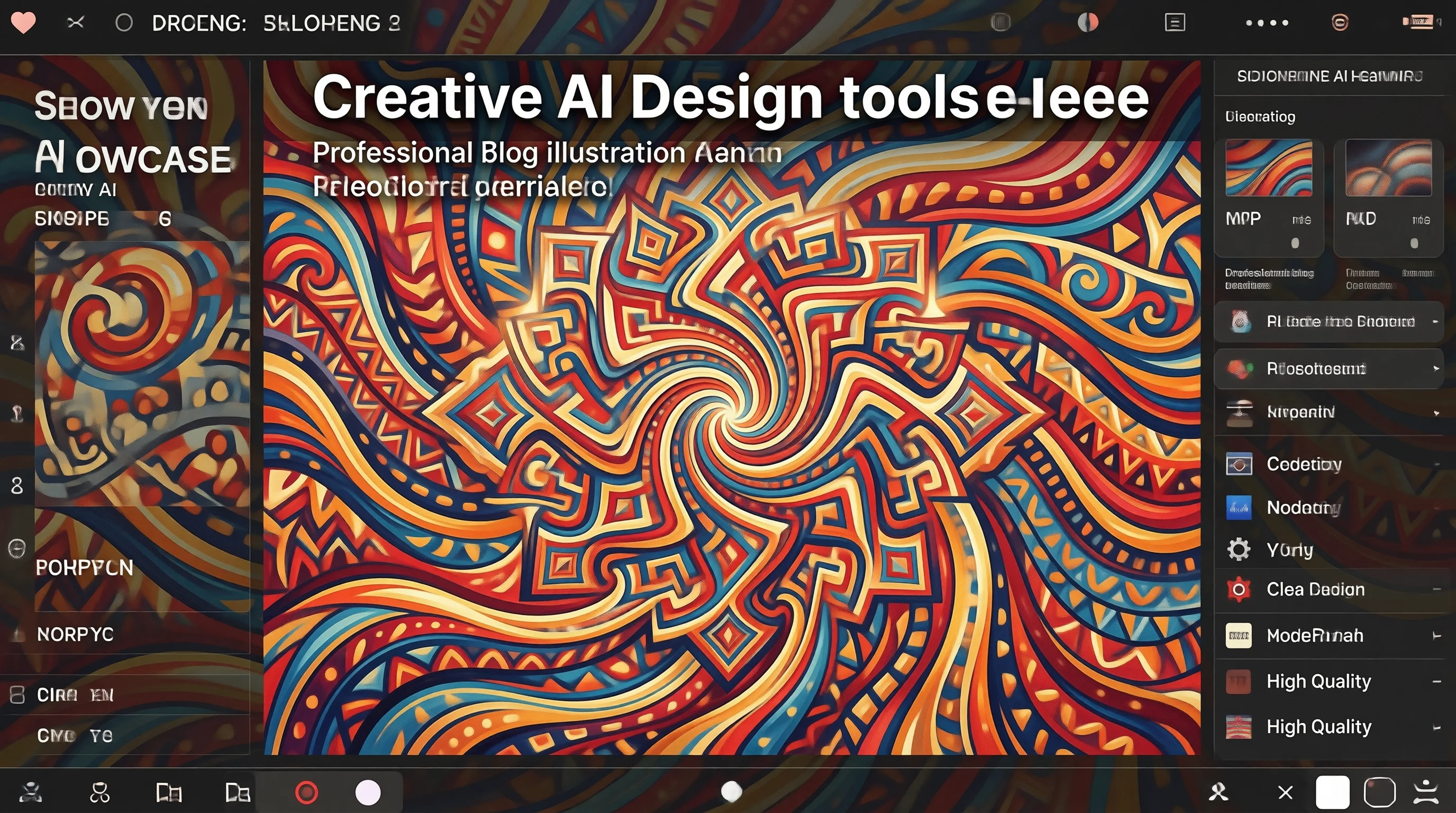This screenshot has width=1456, height=813.
Task: Click the NORPYC label in left panel
Action: click(x=75, y=634)
